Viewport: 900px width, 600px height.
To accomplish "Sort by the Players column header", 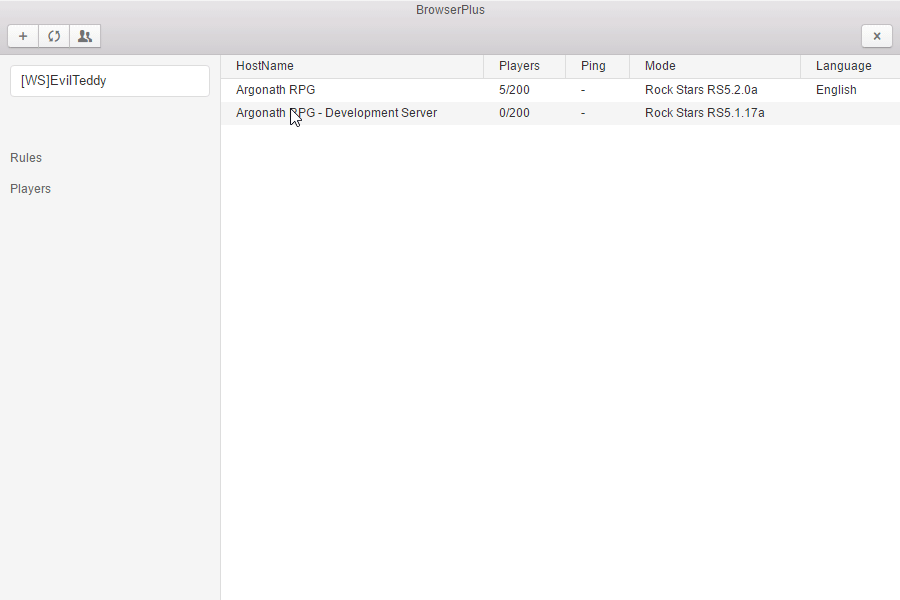I will pos(524,66).
